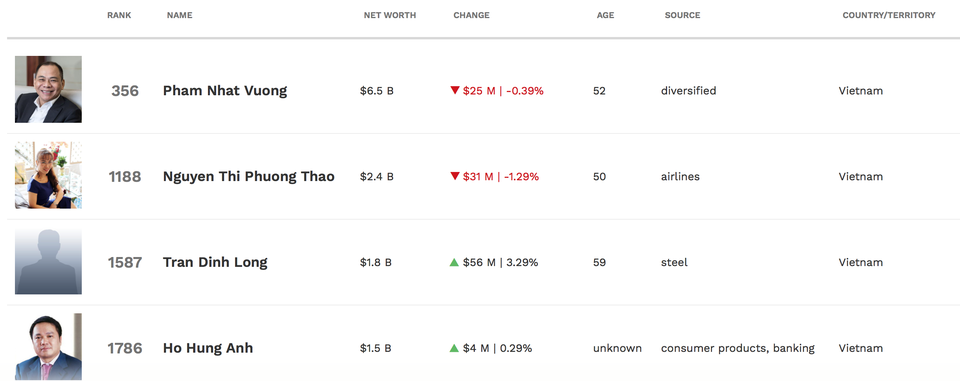Sort the list by RANK column
960x381 pixels.
(119, 15)
